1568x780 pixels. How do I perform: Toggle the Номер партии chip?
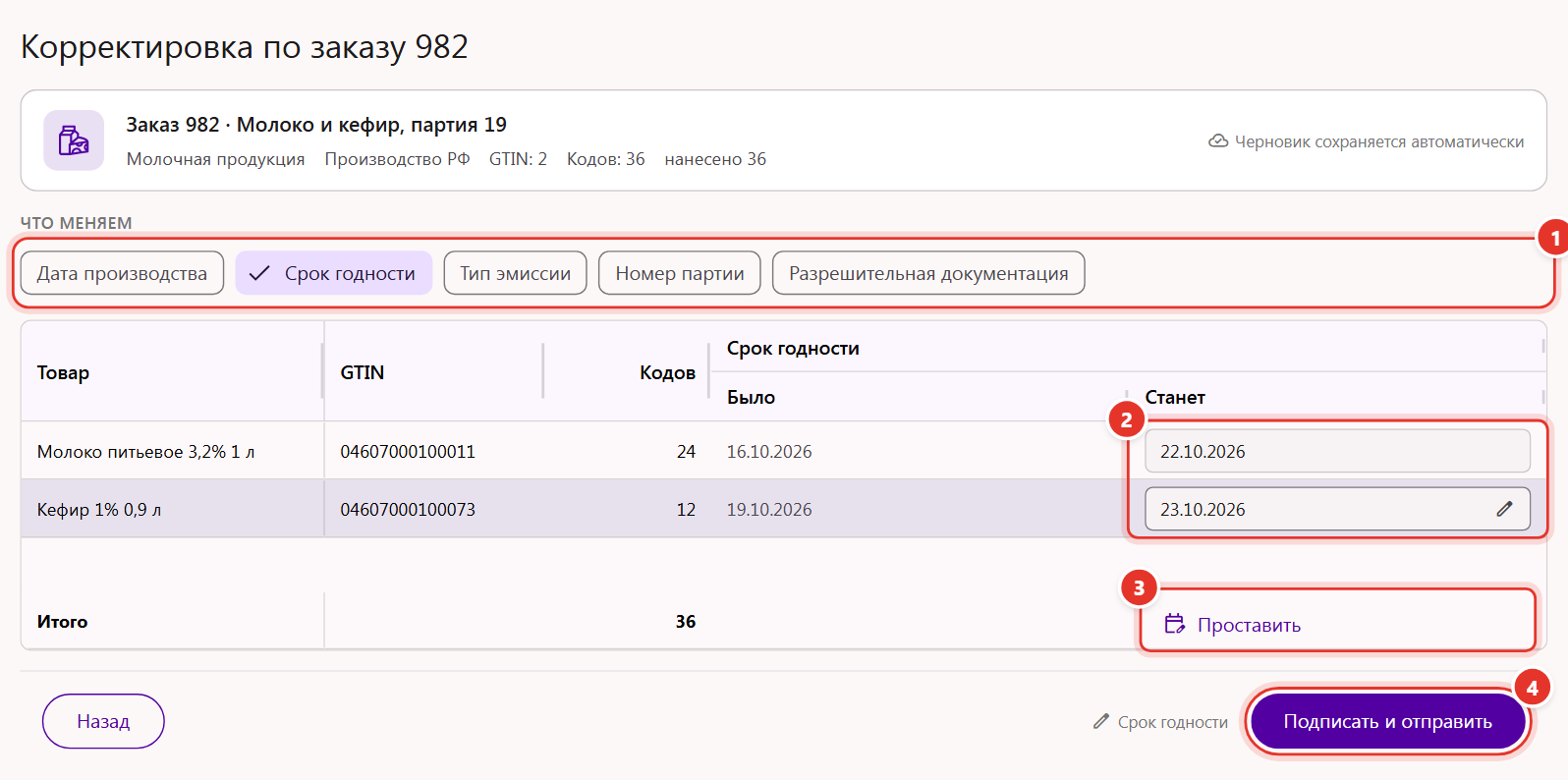(680, 273)
